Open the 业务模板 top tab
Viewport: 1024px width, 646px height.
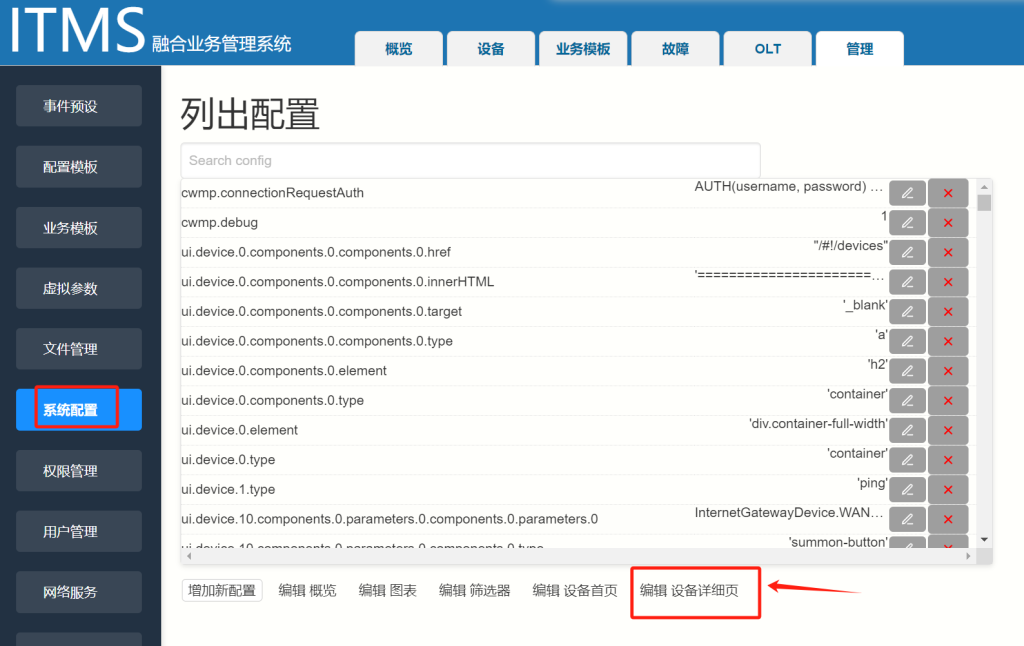(583, 49)
